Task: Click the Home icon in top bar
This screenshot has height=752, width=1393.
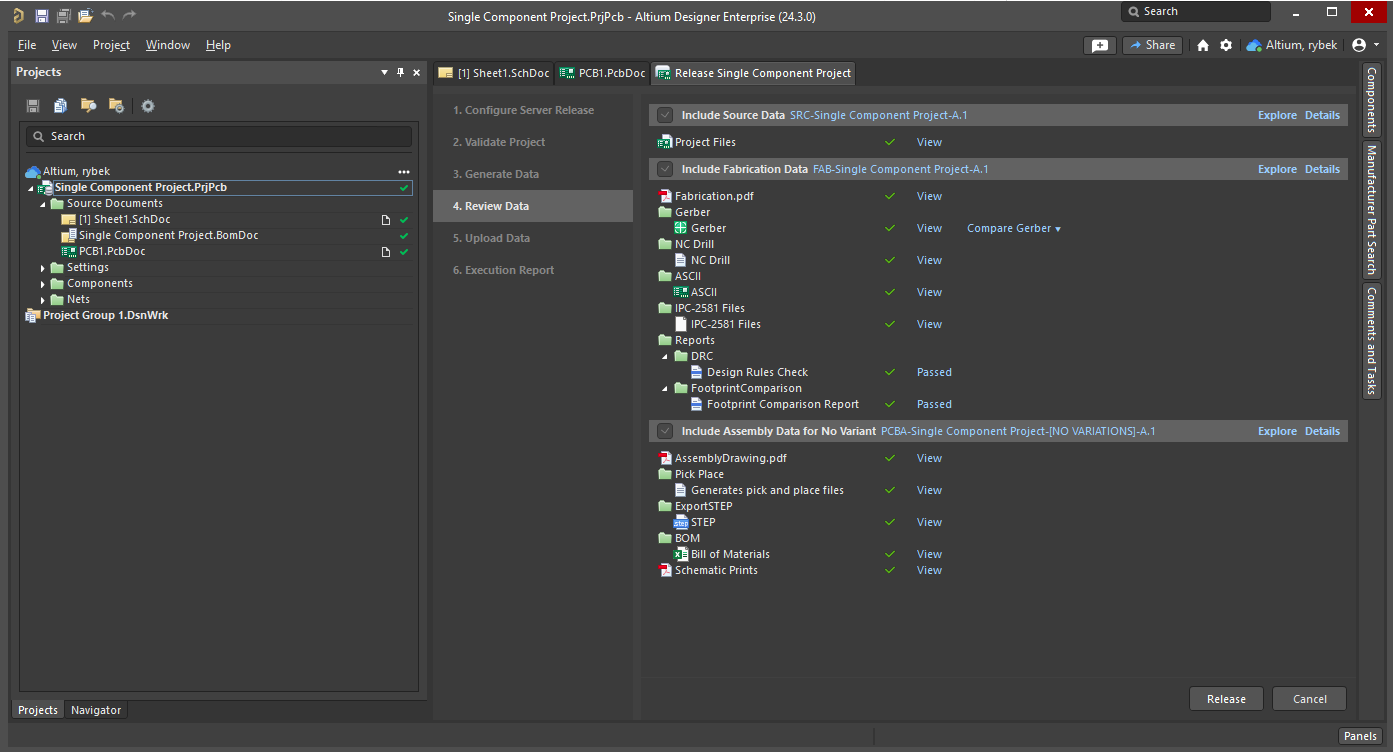Action: (1203, 45)
